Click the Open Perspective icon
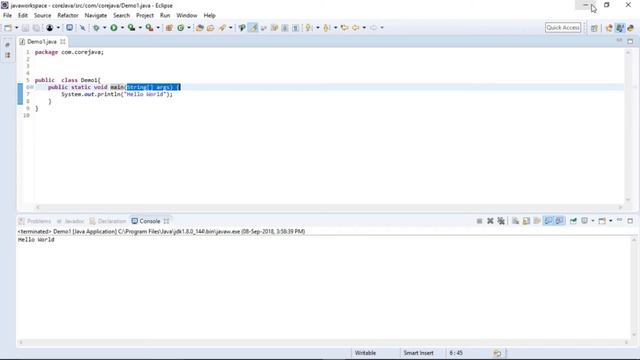The height and width of the screenshot is (360, 640). pos(594,28)
